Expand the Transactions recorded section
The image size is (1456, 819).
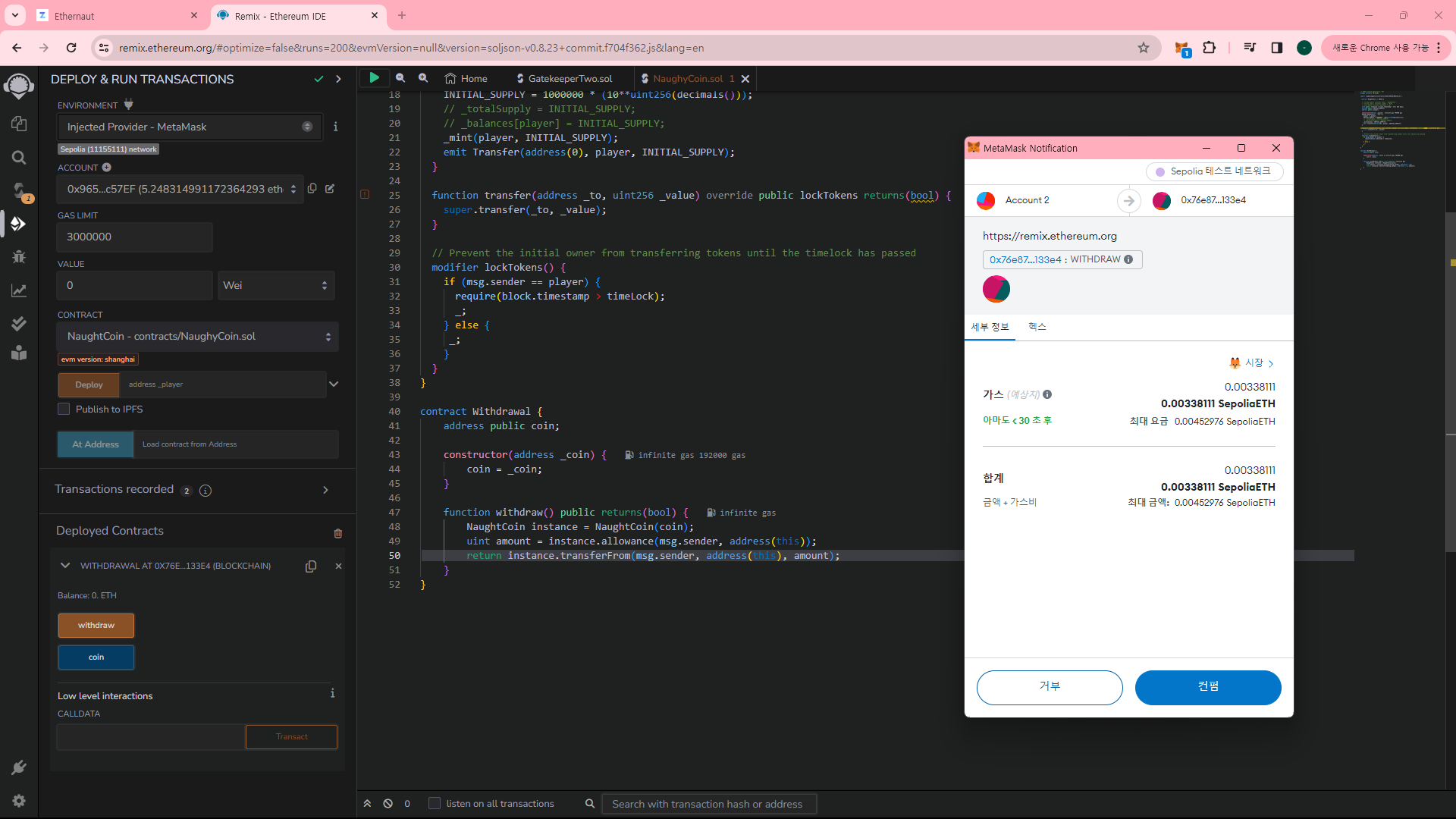pos(325,490)
